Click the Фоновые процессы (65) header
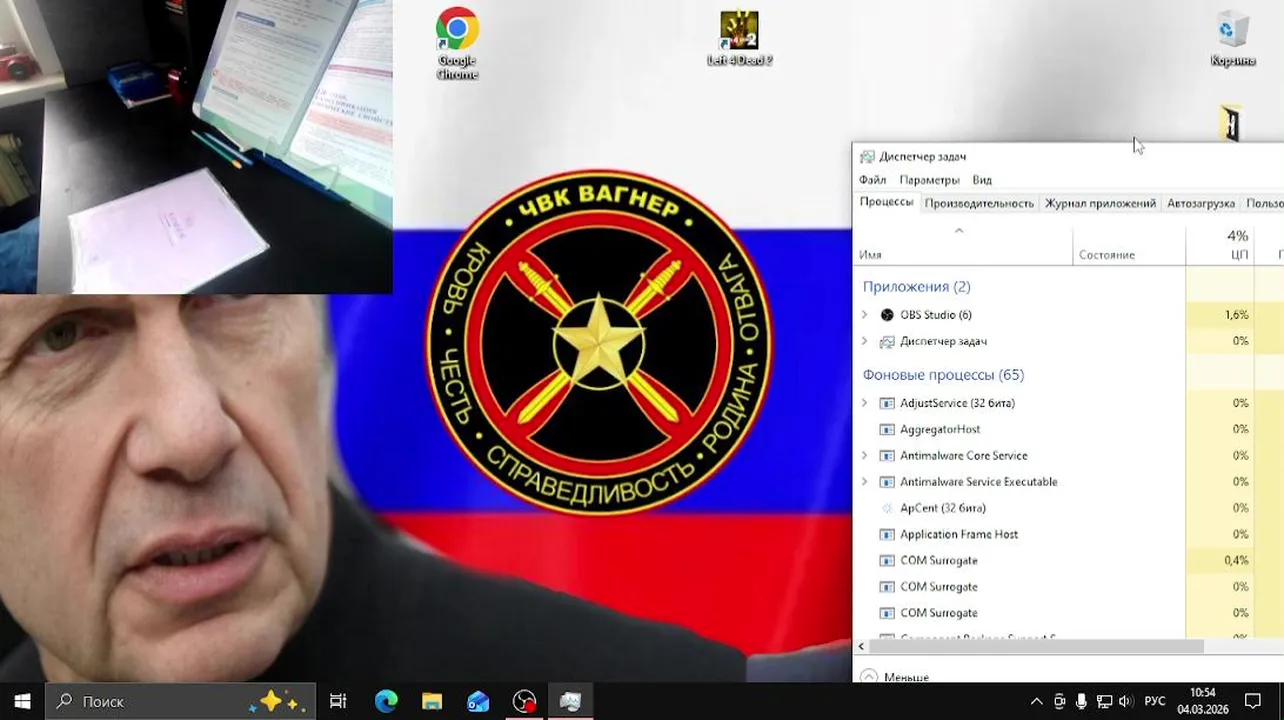Image resolution: width=1284 pixels, height=720 pixels. (943, 375)
